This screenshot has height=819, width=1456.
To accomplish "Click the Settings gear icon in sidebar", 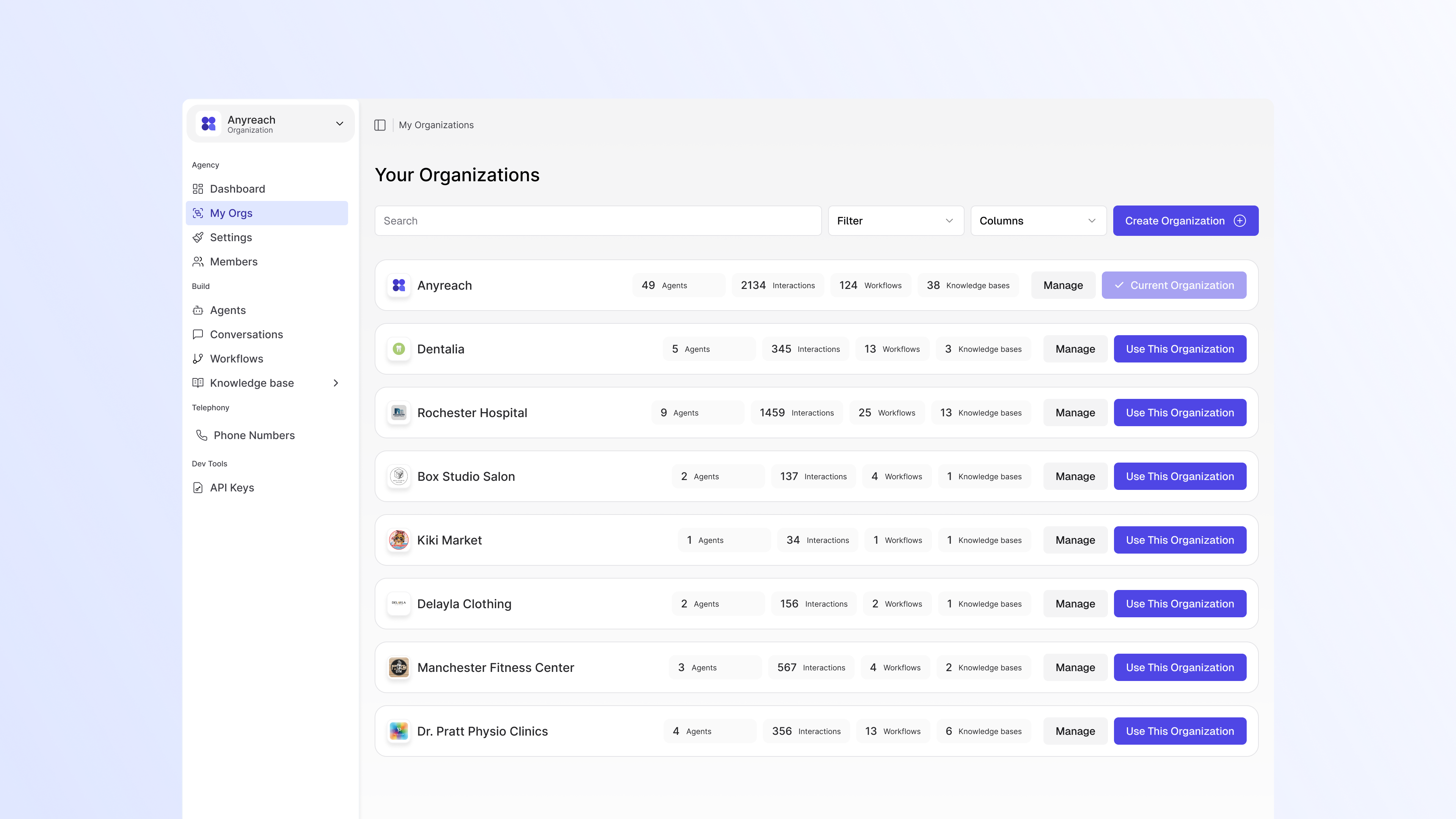I will 198,237.
